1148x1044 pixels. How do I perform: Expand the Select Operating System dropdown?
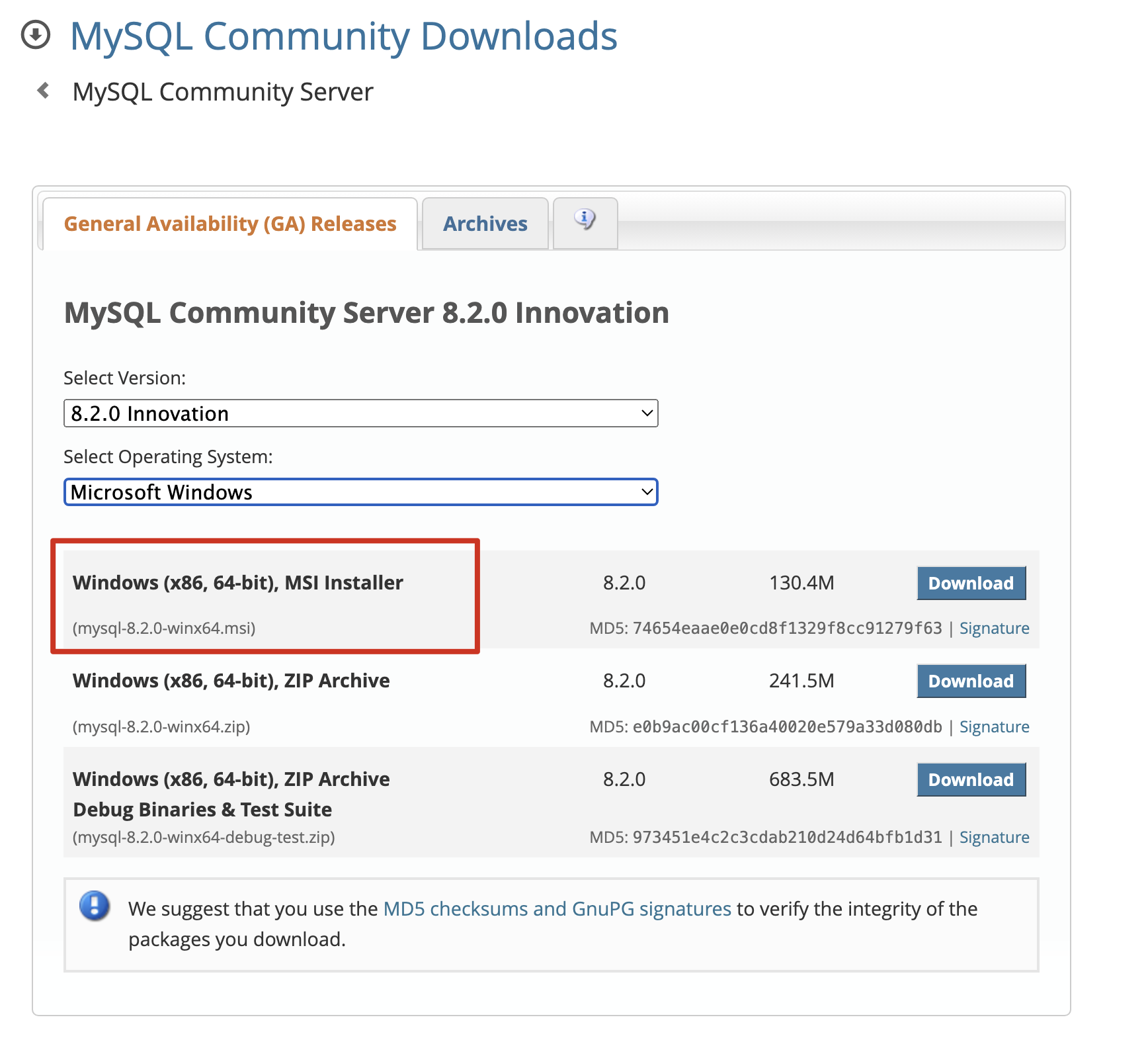pos(360,492)
